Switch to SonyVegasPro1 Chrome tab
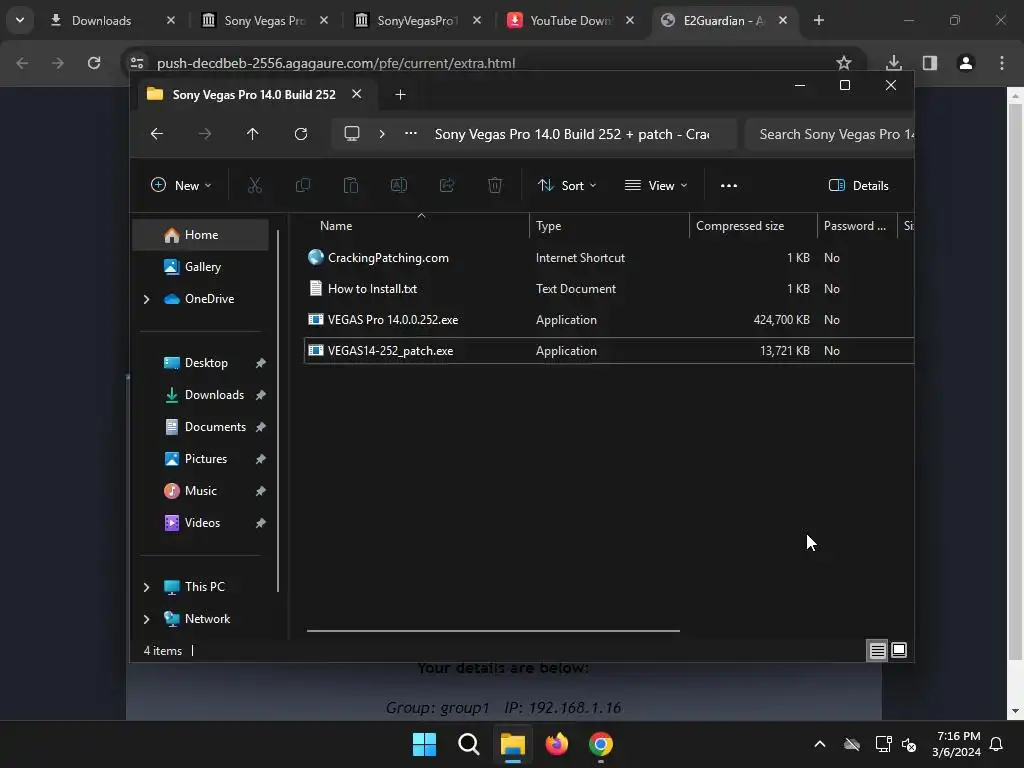Image resolution: width=1024 pixels, height=768 pixels. coord(418,20)
